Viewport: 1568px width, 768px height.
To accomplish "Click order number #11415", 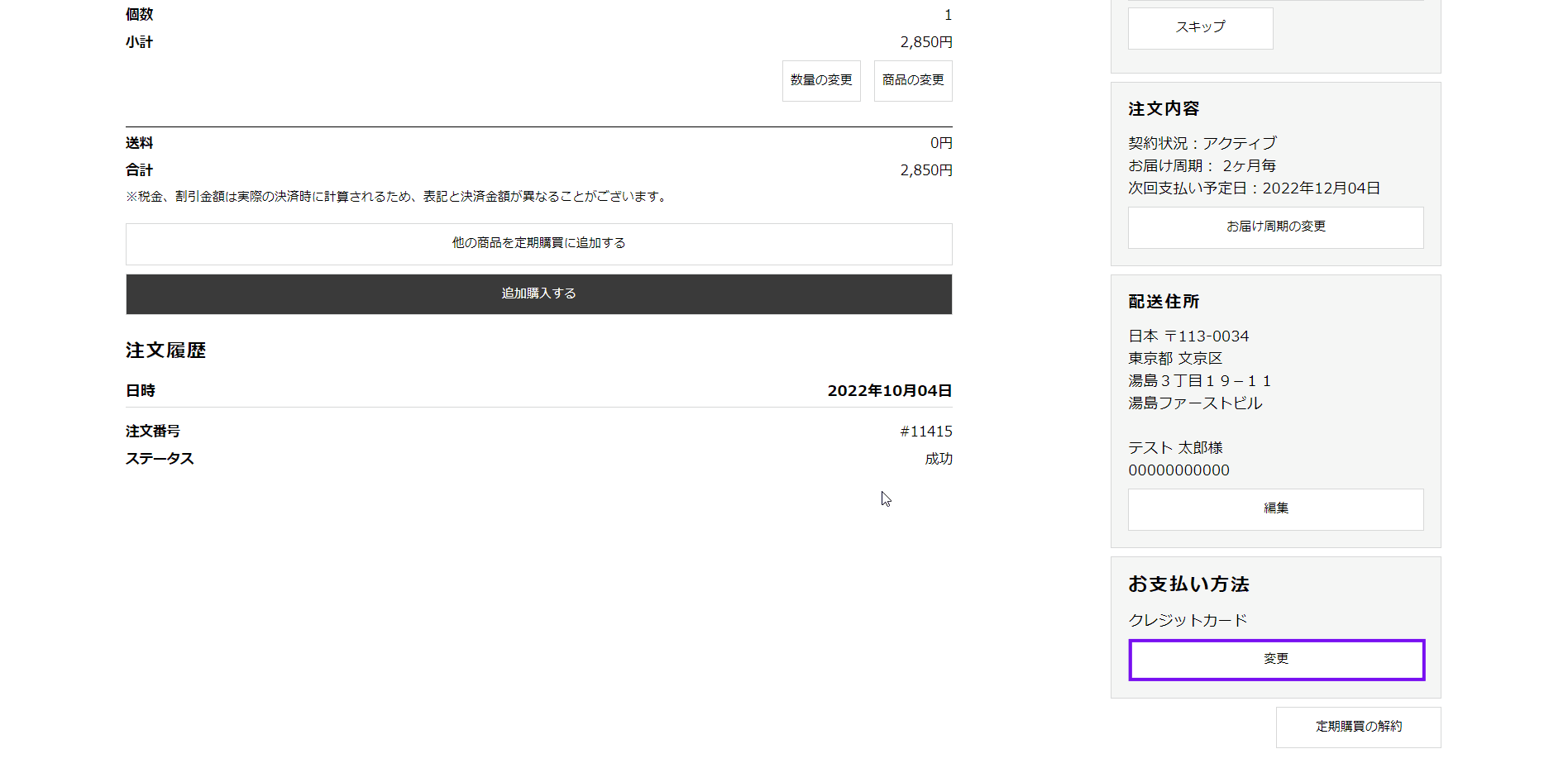I will click(926, 432).
